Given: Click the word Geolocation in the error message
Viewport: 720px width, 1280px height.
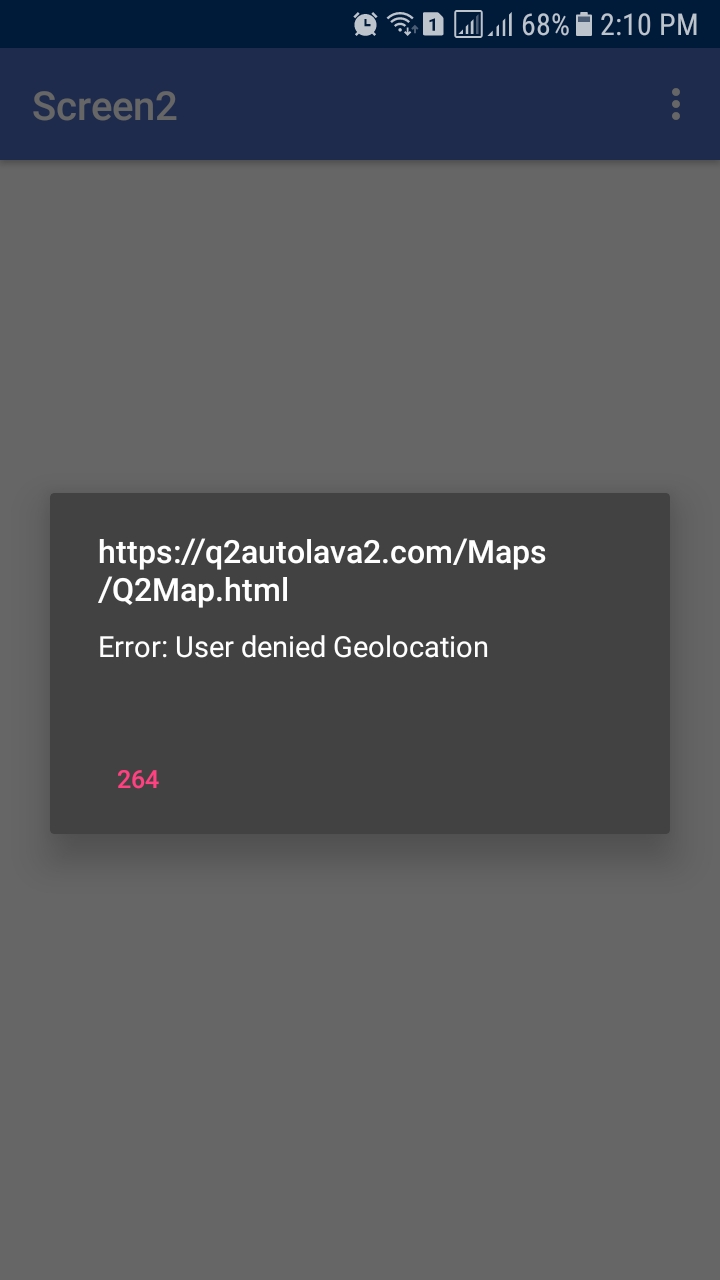Looking at the screenshot, I should click(x=411, y=647).
